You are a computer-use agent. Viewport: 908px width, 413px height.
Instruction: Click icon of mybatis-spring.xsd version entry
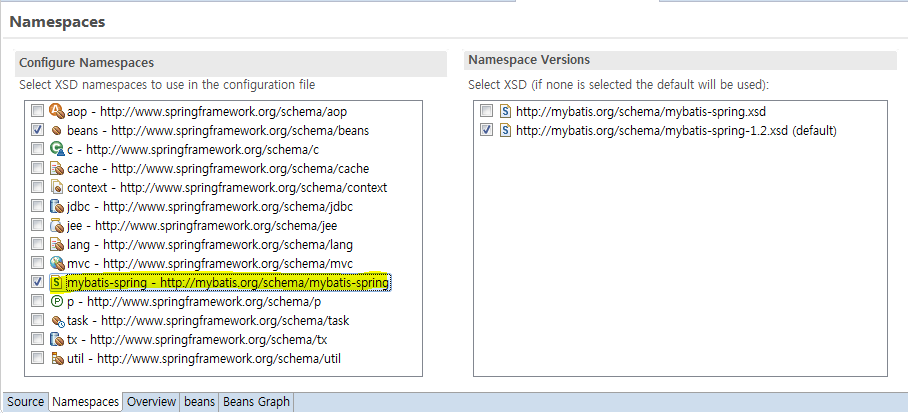(506, 111)
